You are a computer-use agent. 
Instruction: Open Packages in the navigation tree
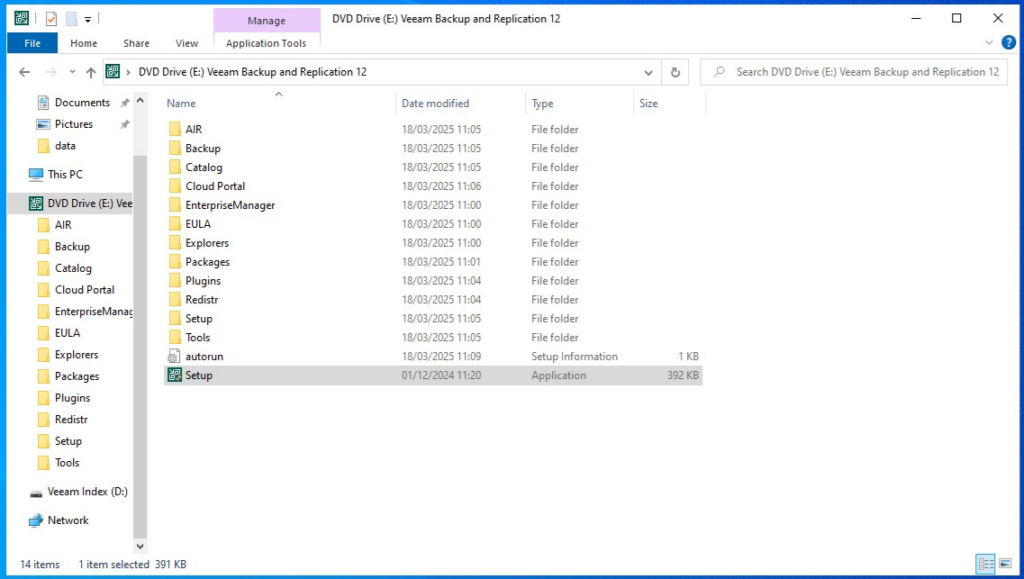click(76, 376)
